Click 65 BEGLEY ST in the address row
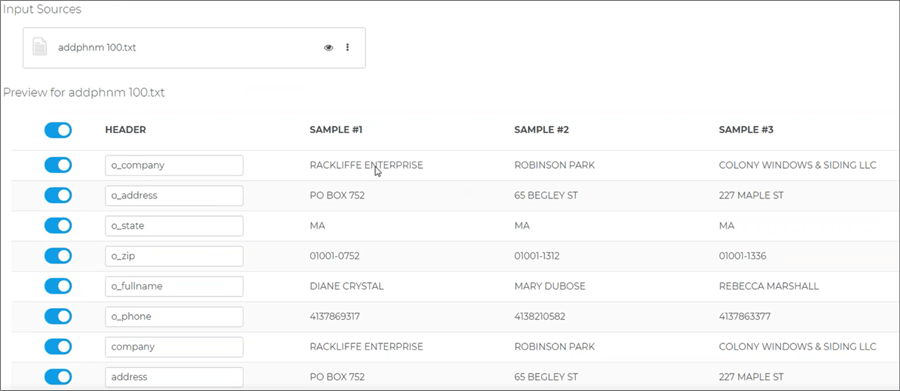 546,377
